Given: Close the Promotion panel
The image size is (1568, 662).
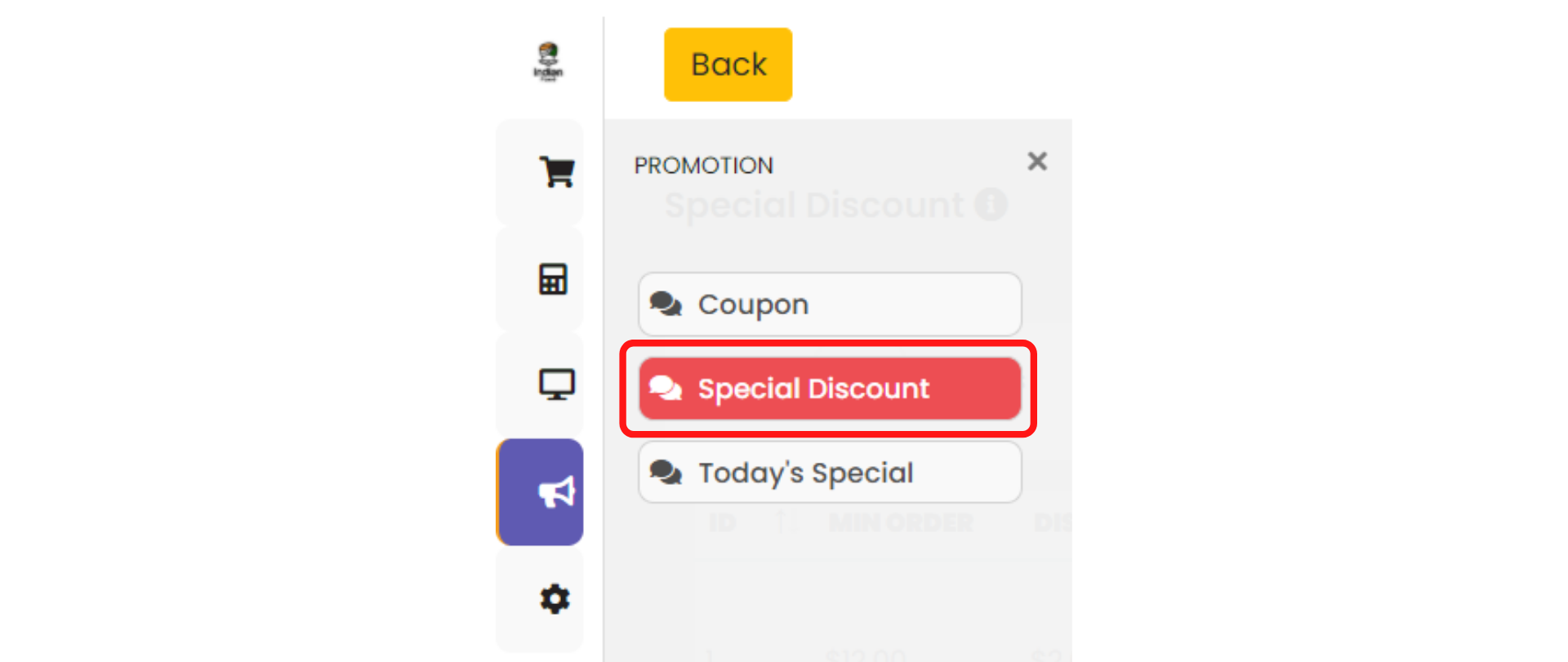Looking at the screenshot, I should pos(1037,162).
